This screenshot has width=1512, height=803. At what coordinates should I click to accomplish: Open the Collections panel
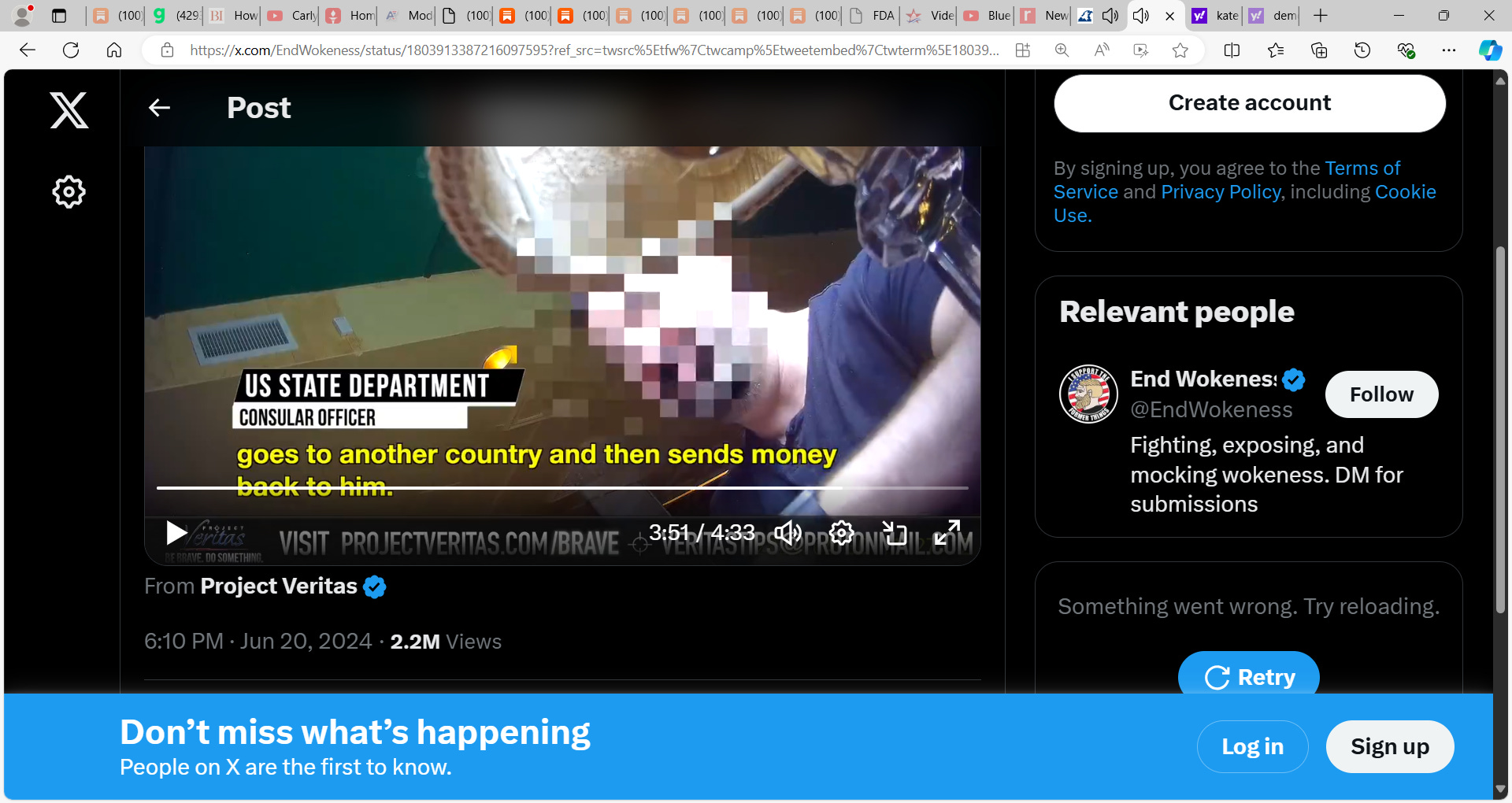tap(1319, 50)
